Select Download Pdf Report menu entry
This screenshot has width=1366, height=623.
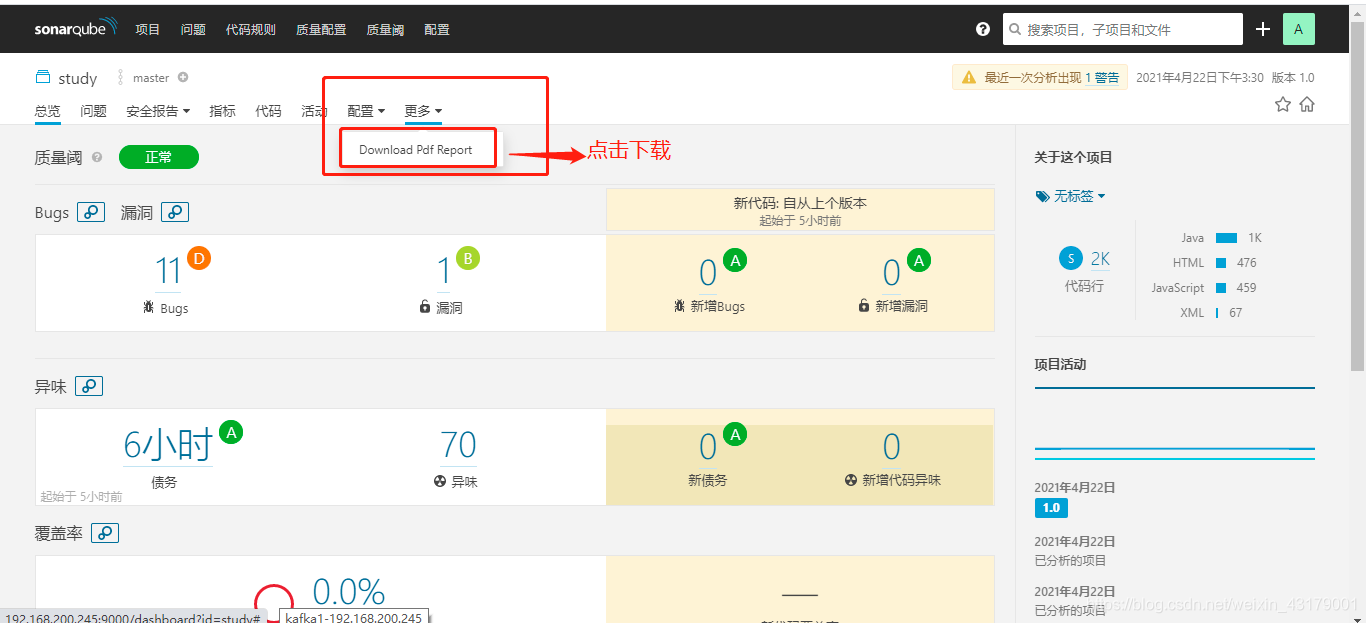415,150
